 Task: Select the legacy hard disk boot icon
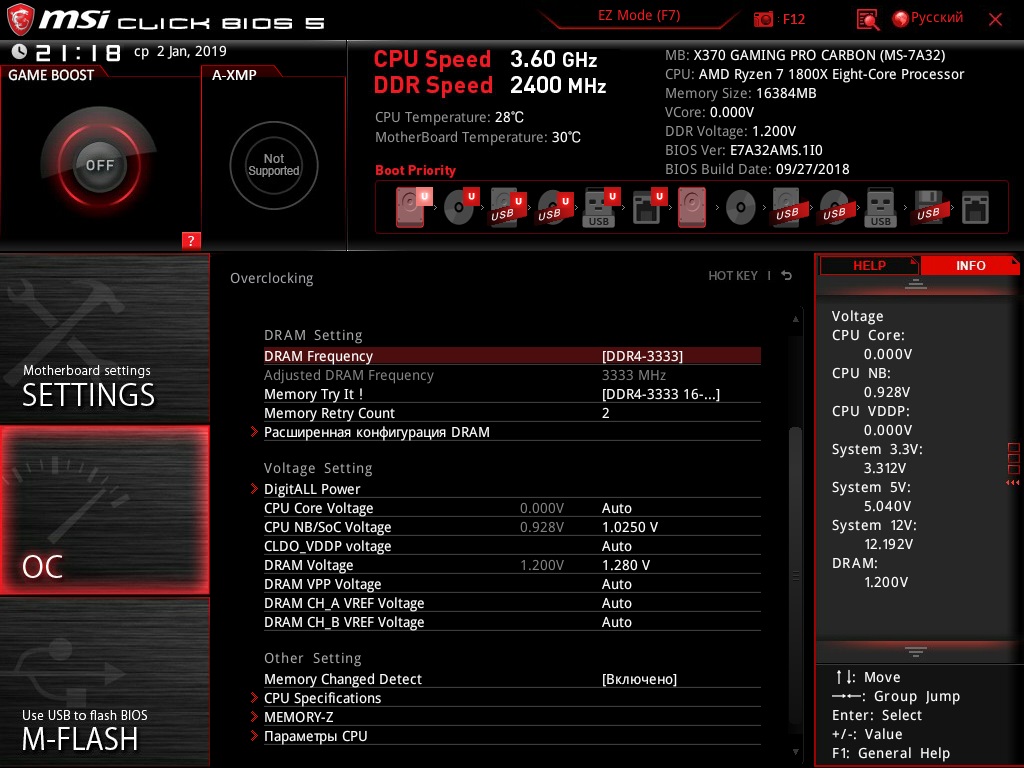[692, 207]
